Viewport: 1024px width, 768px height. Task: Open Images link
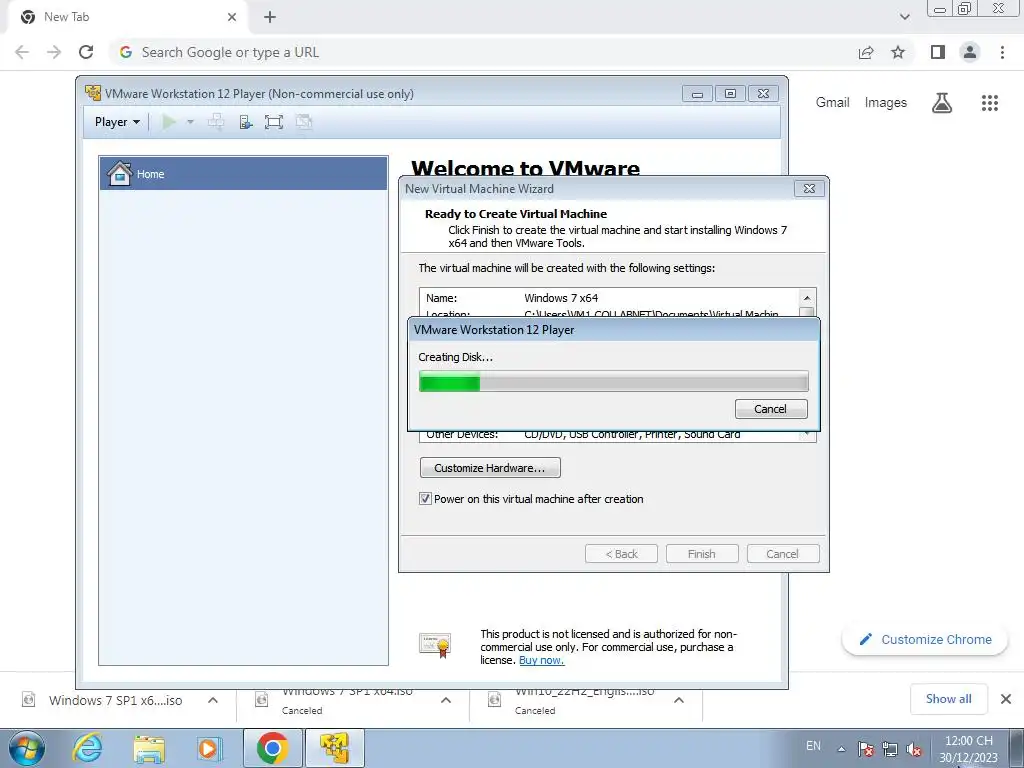(886, 103)
